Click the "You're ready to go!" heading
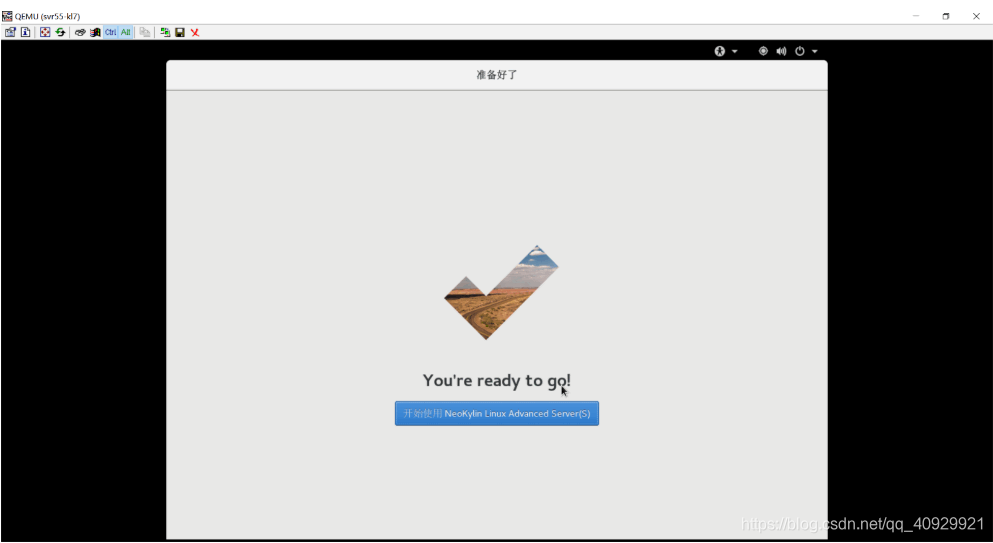This screenshot has height=543, width=993. click(496, 380)
